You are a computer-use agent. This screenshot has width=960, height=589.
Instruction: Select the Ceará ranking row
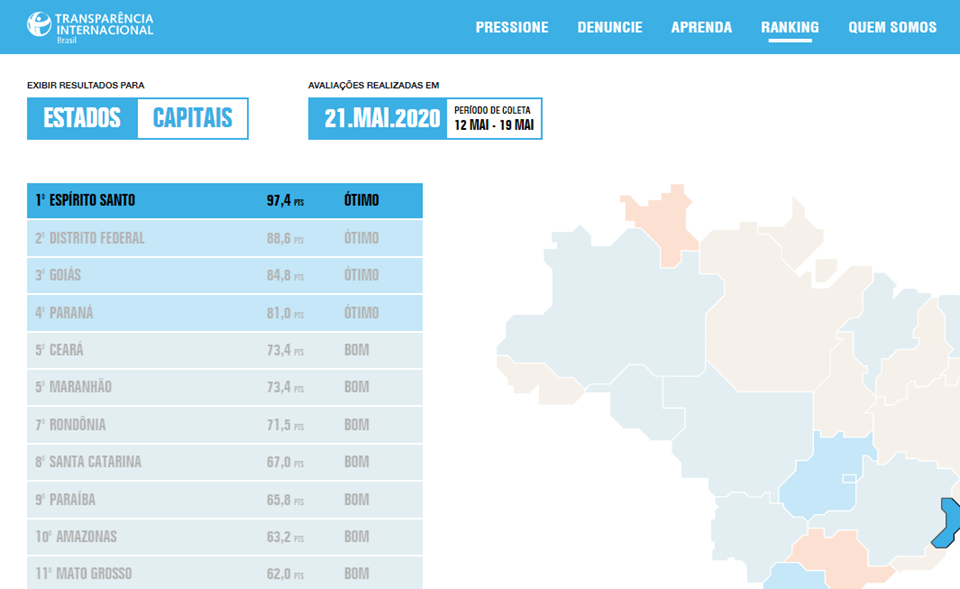pyautogui.click(x=224, y=350)
